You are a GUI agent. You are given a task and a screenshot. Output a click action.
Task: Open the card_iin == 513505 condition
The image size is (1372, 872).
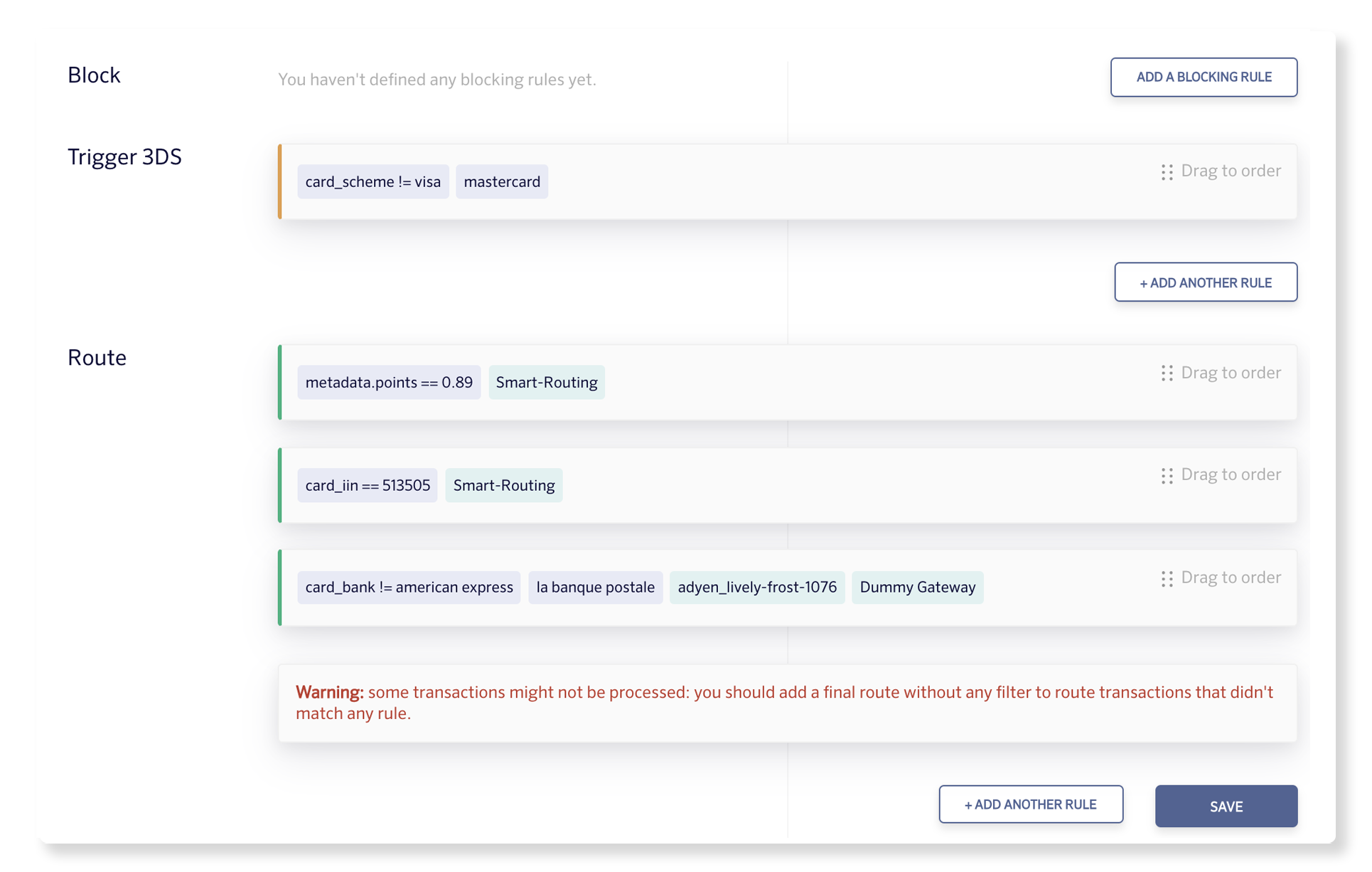coord(367,485)
